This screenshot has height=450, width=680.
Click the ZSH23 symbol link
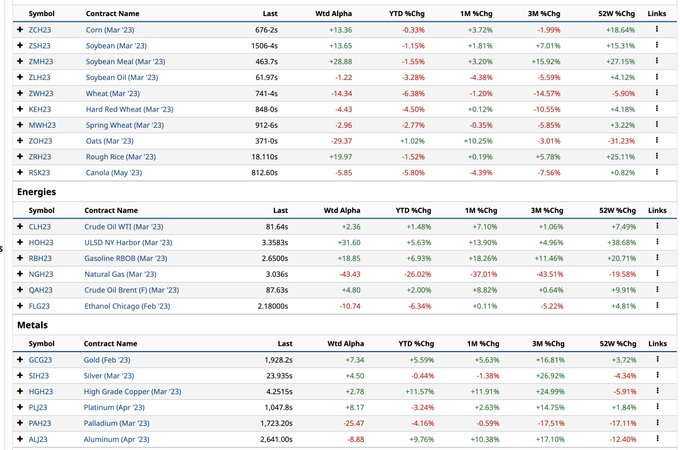(x=41, y=46)
